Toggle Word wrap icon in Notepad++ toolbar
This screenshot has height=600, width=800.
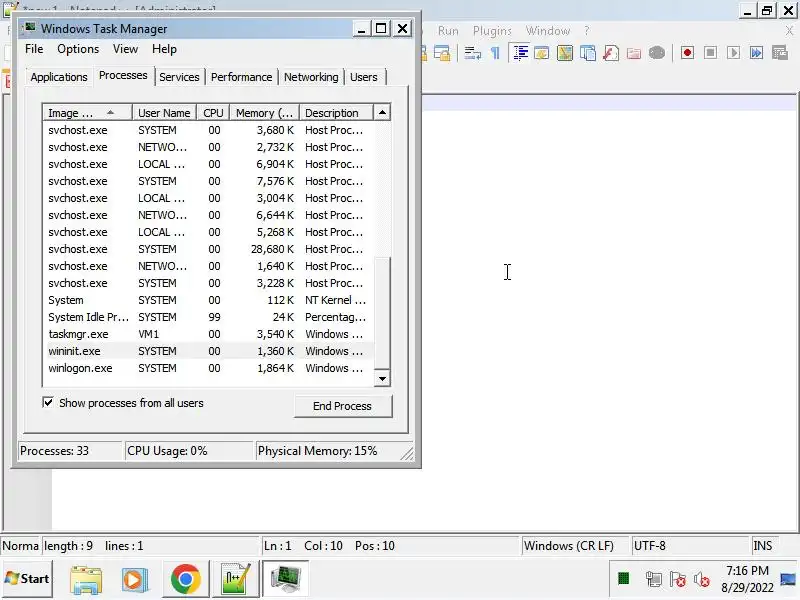click(472, 53)
